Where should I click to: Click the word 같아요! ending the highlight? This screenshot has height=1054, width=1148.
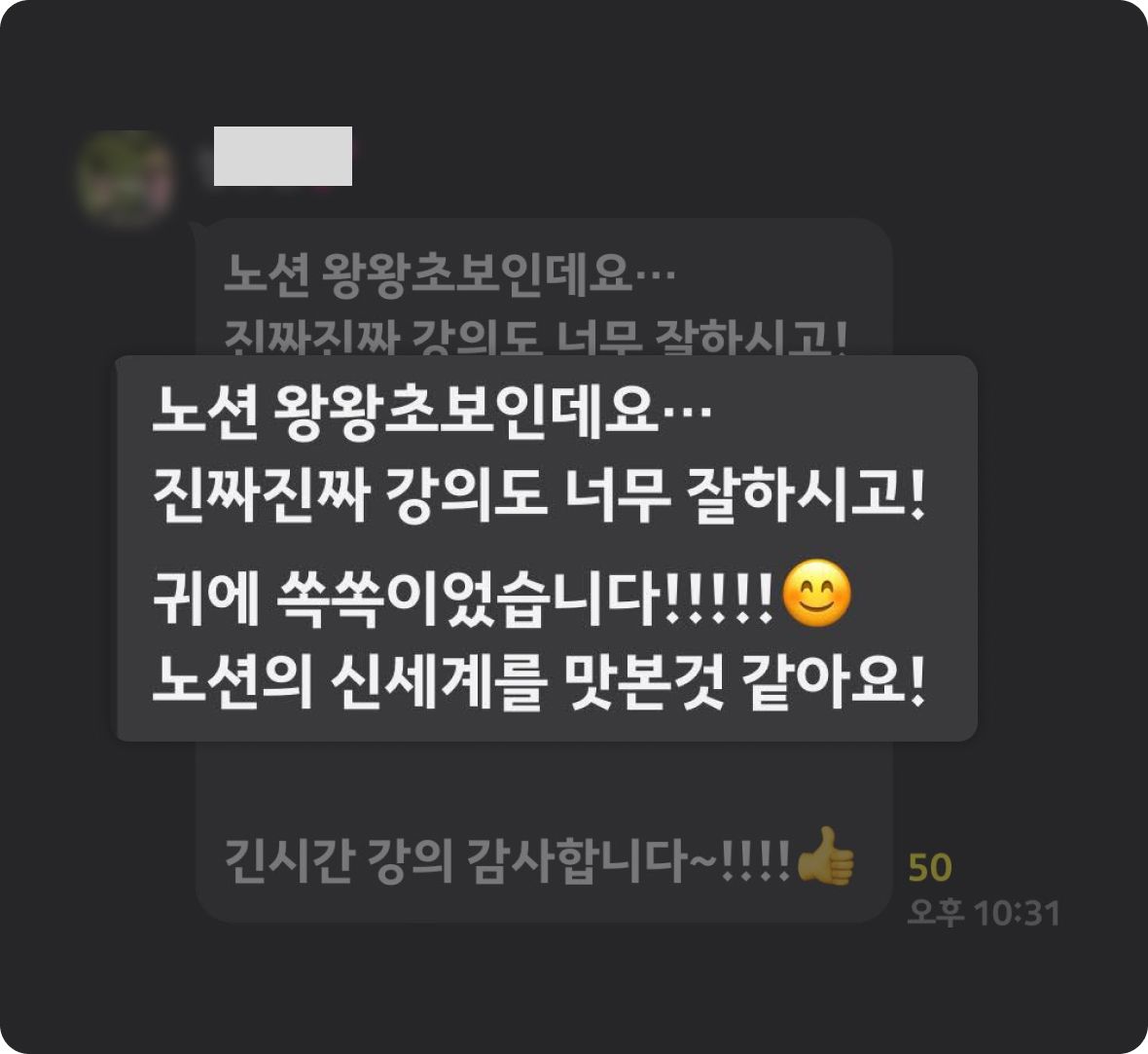[834, 682]
